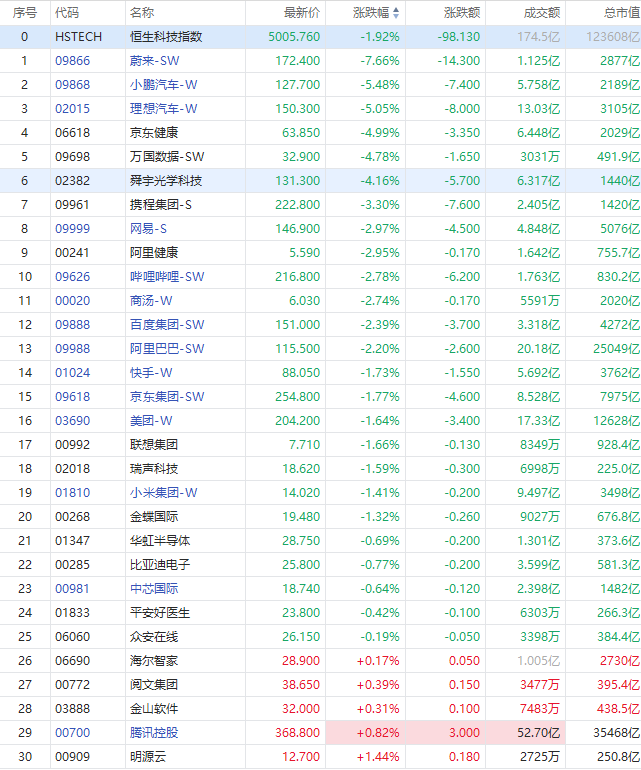
Task: Select 华虹半导体 row name
Action: [x=160, y=541]
